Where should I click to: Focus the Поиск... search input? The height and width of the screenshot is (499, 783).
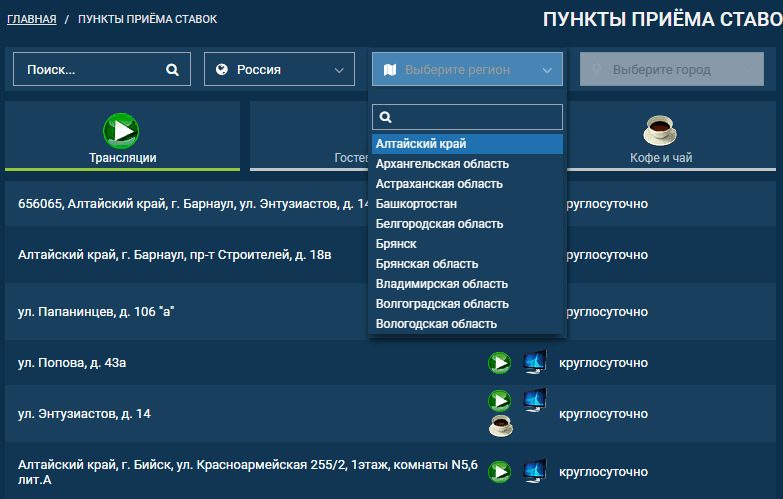(x=102, y=69)
